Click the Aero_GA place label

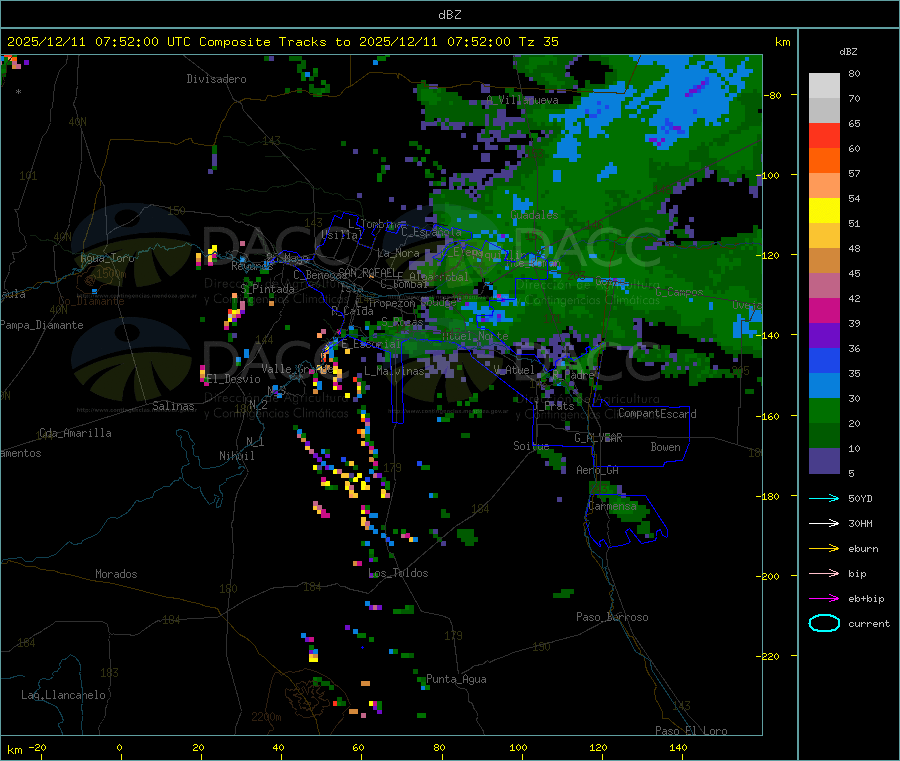598,470
